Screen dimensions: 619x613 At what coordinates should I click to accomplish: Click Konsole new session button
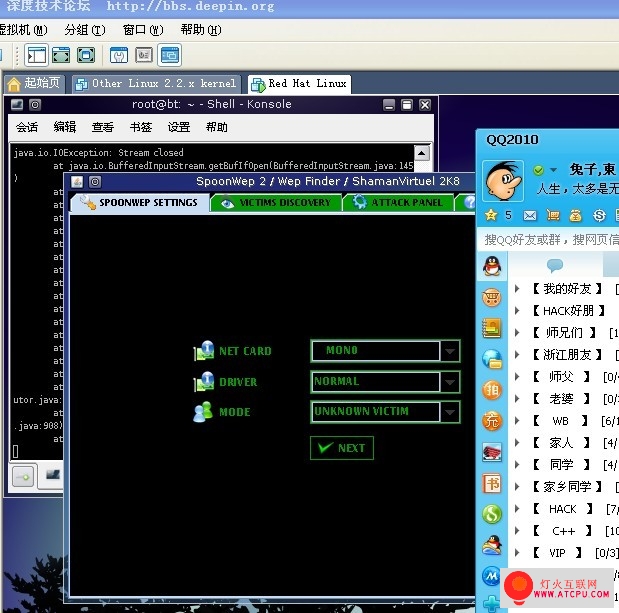23,477
